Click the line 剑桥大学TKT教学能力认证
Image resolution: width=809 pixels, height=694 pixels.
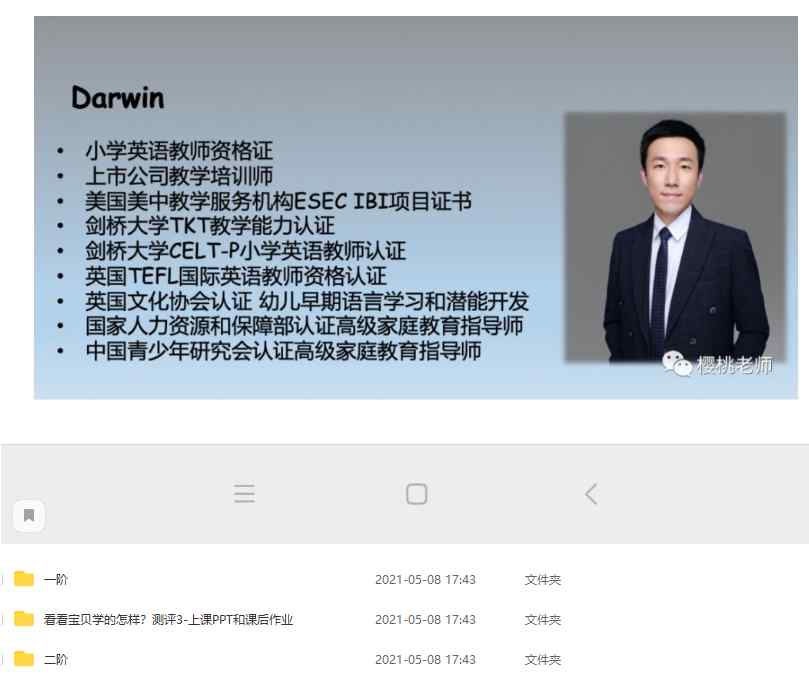pyautogui.click(x=210, y=225)
